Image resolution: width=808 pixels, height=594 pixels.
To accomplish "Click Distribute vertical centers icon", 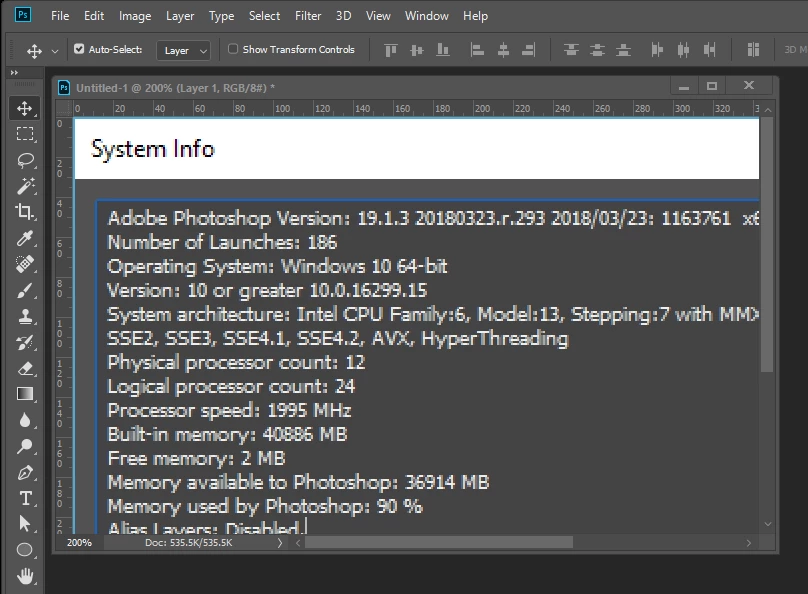I will (597, 50).
